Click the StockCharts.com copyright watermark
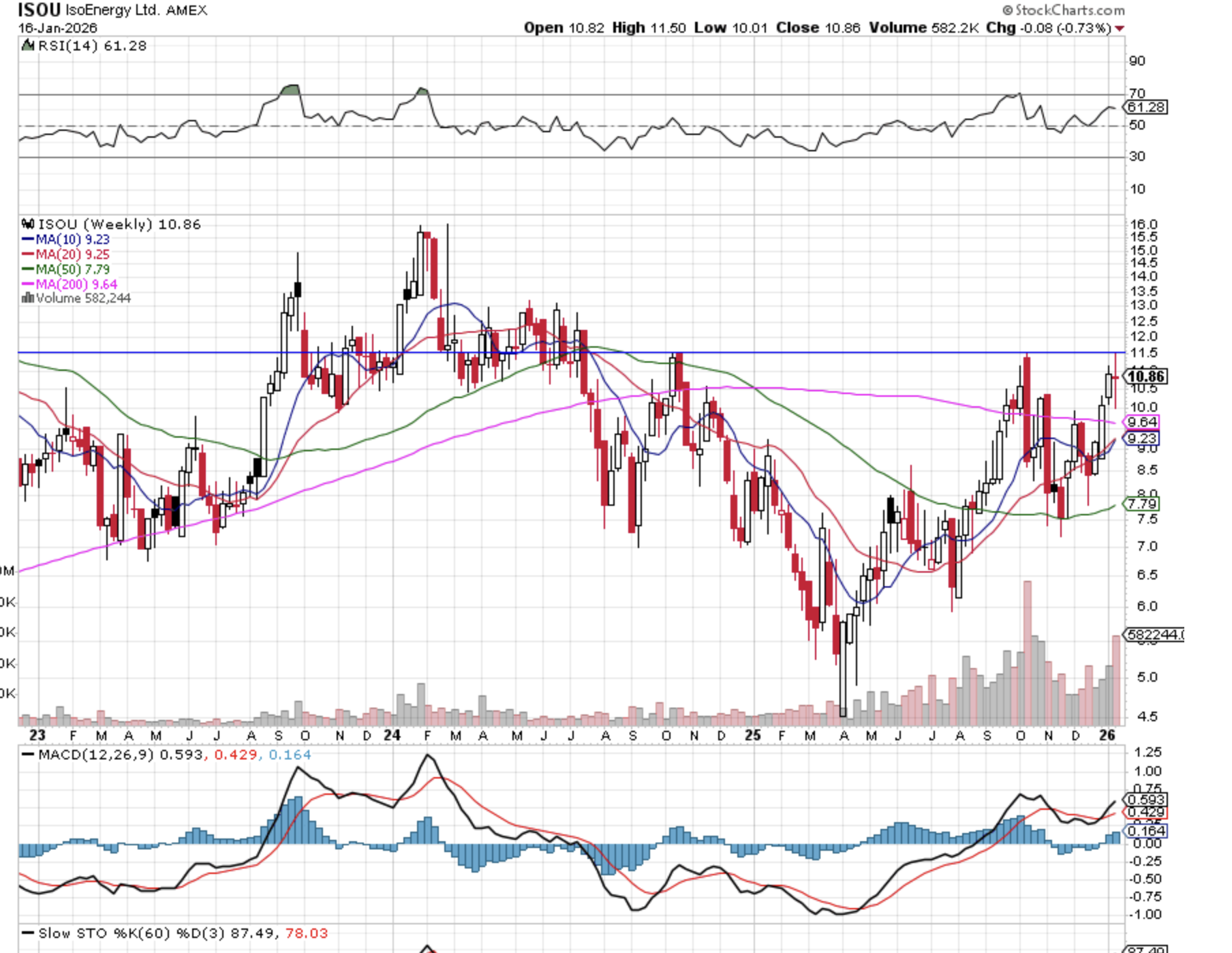Image resolution: width=1232 pixels, height=953 pixels. [1063, 10]
